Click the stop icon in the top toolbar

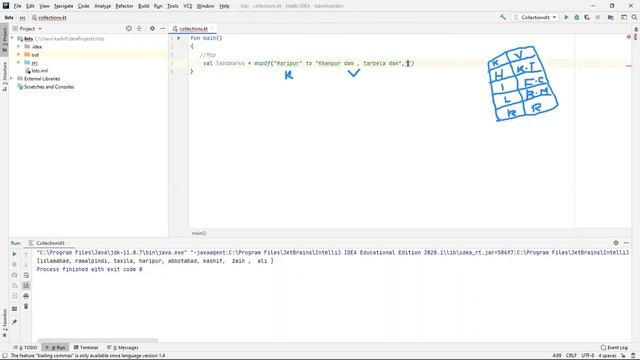click(x=598, y=17)
